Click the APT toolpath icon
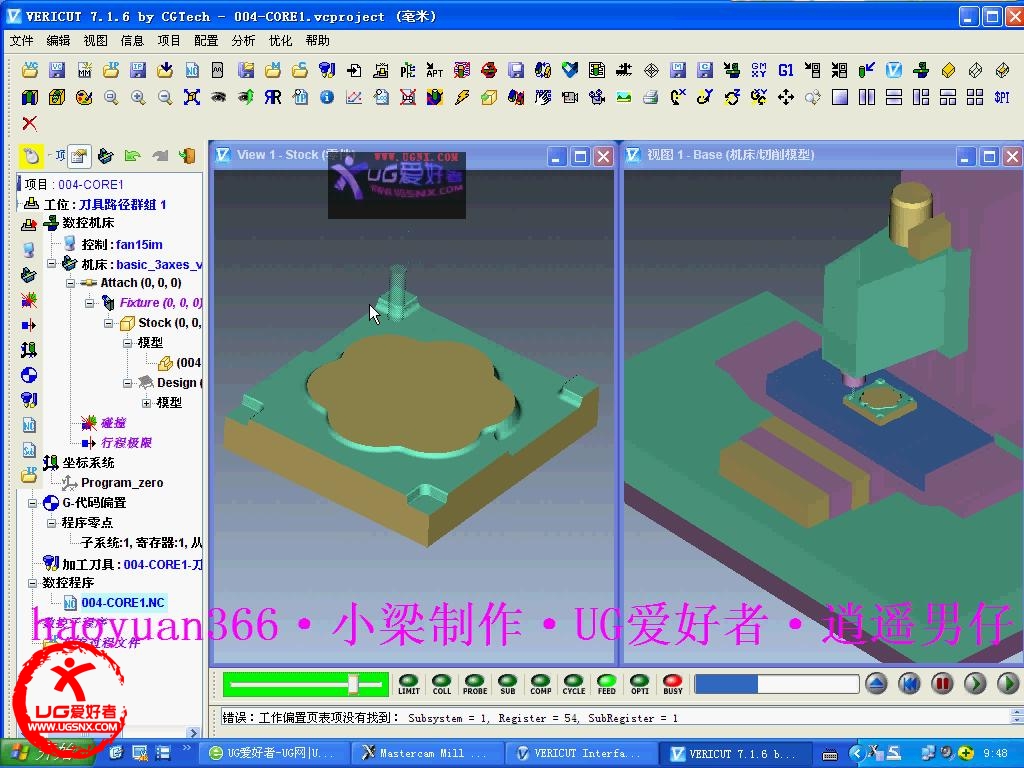The height and width of the screenshot is (768, 1024). coord(434,70)
